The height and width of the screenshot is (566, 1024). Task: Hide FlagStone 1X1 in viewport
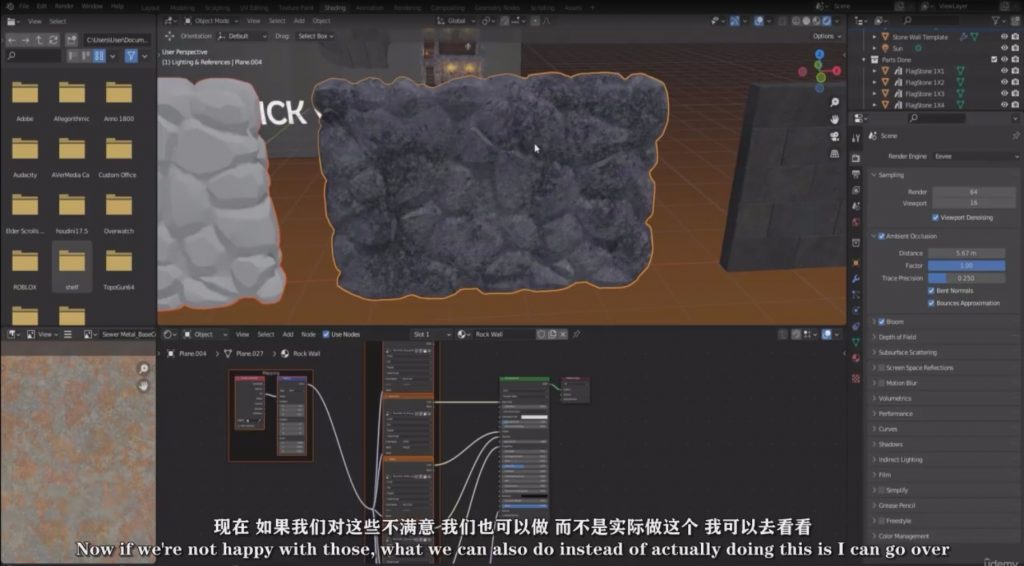click(1004, 71)
